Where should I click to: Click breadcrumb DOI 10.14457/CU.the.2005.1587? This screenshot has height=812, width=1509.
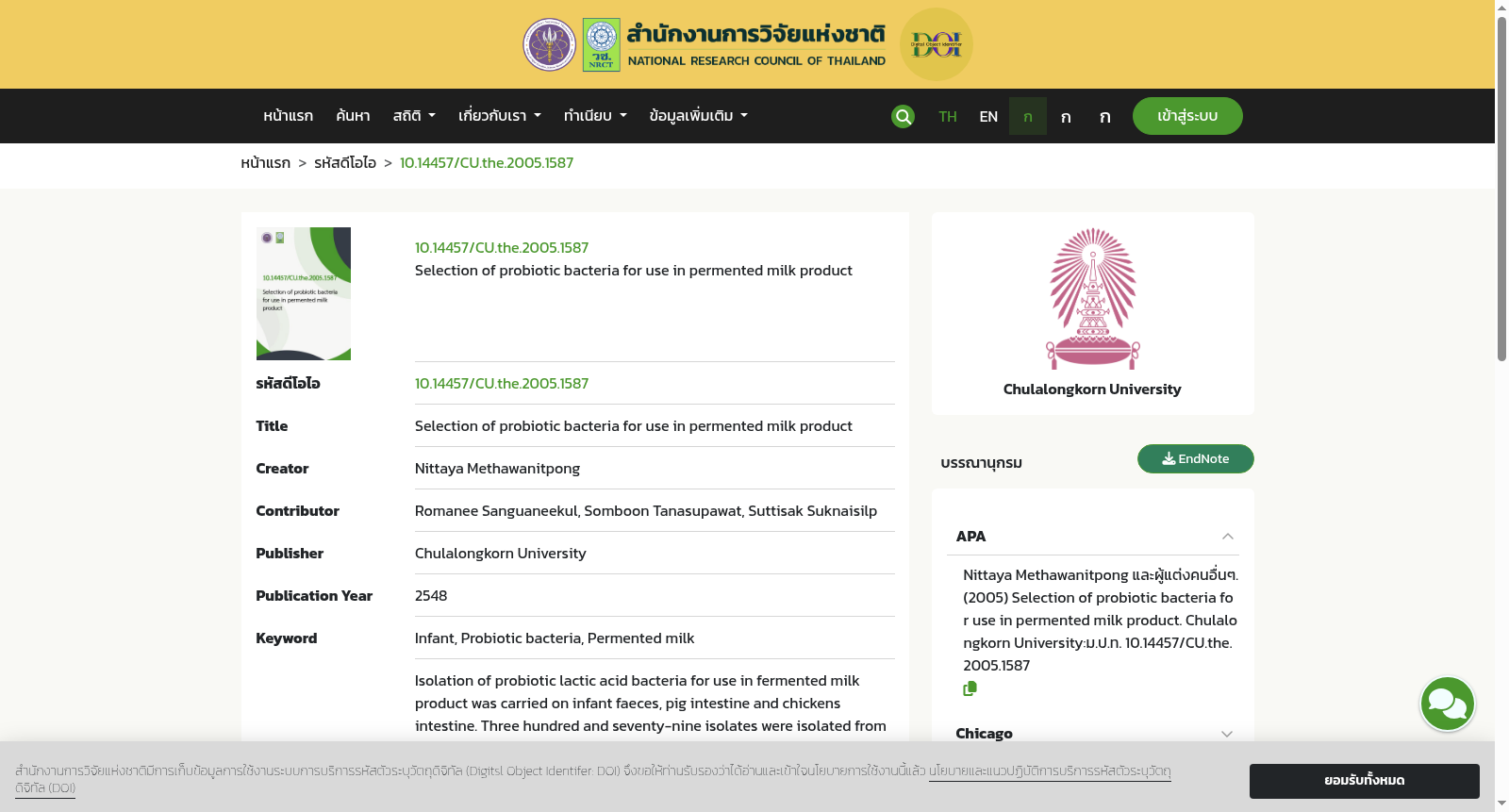point(487,162)
